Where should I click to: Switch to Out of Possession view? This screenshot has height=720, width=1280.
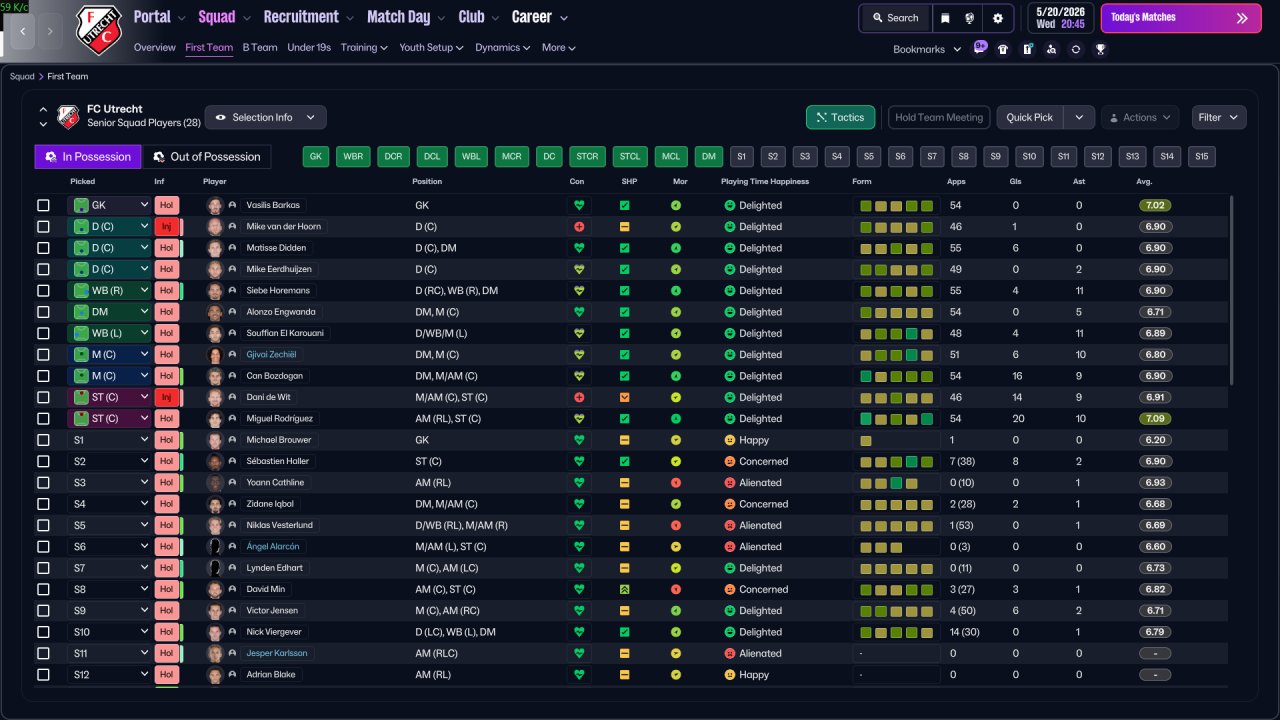pyautogui.click(x=206, y=157)
